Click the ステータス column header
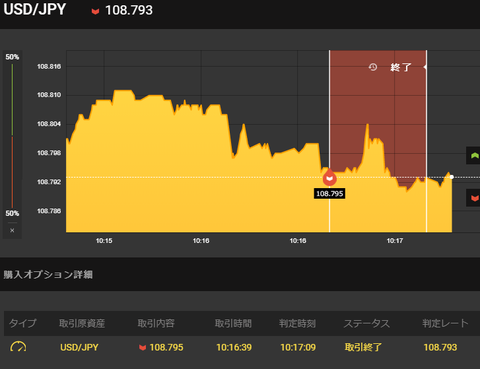The image size is (480, 369). pos(366,323)
